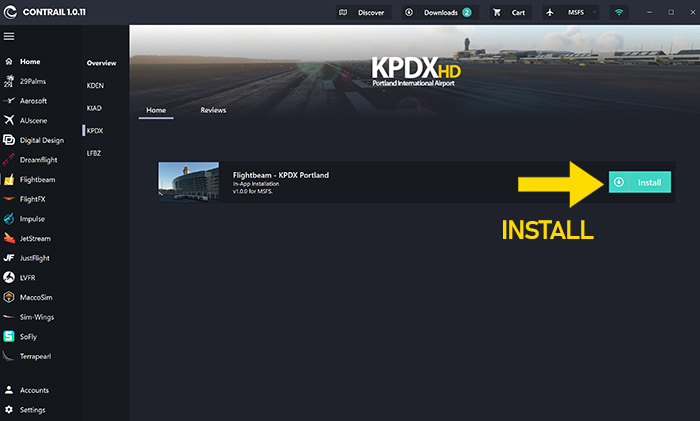This screenshot has width=700, height=421.
Task: Click the Terrapearl sidebar label
Action: (x=35, y=356)
